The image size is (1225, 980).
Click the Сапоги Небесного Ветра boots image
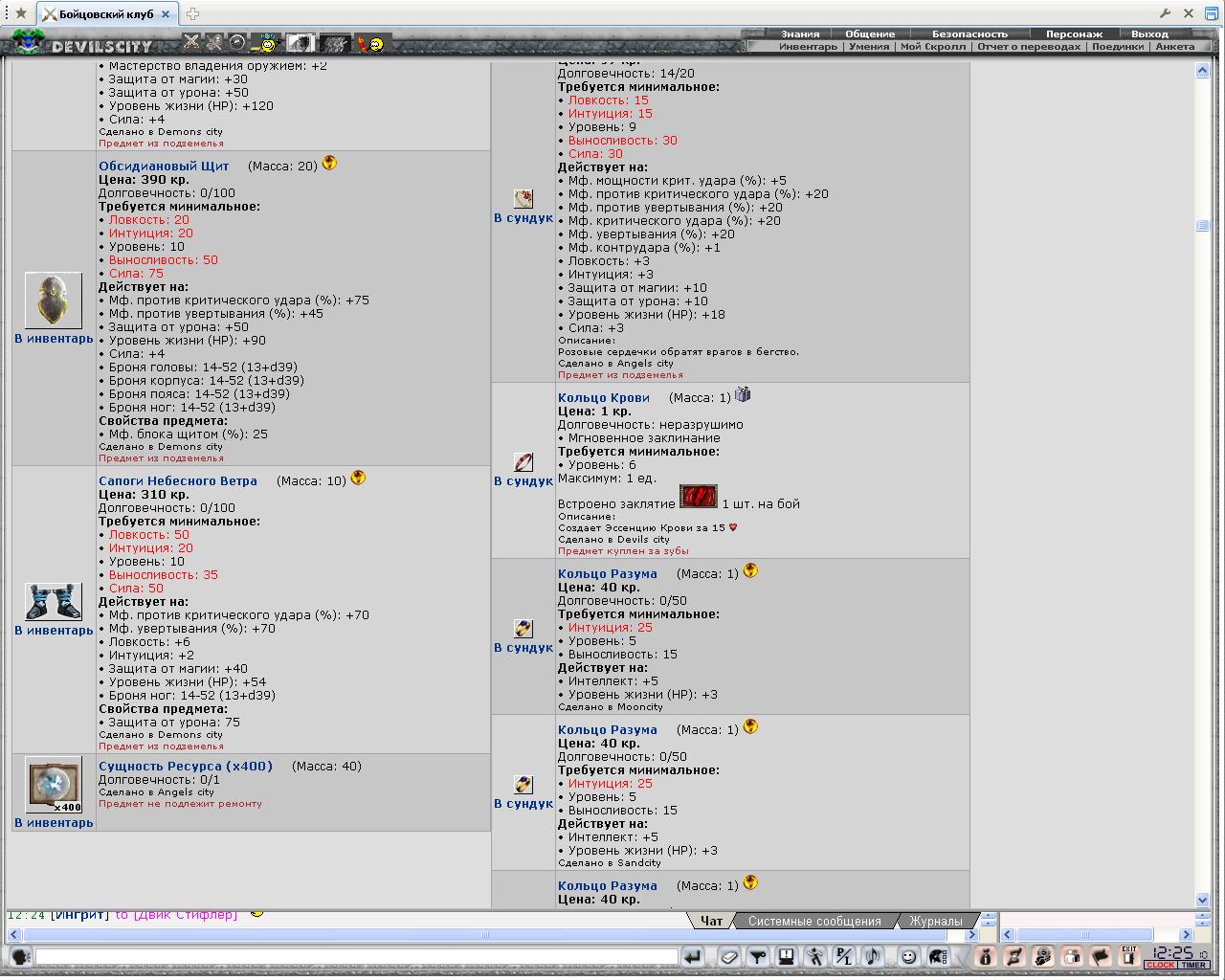pos(53,602)
